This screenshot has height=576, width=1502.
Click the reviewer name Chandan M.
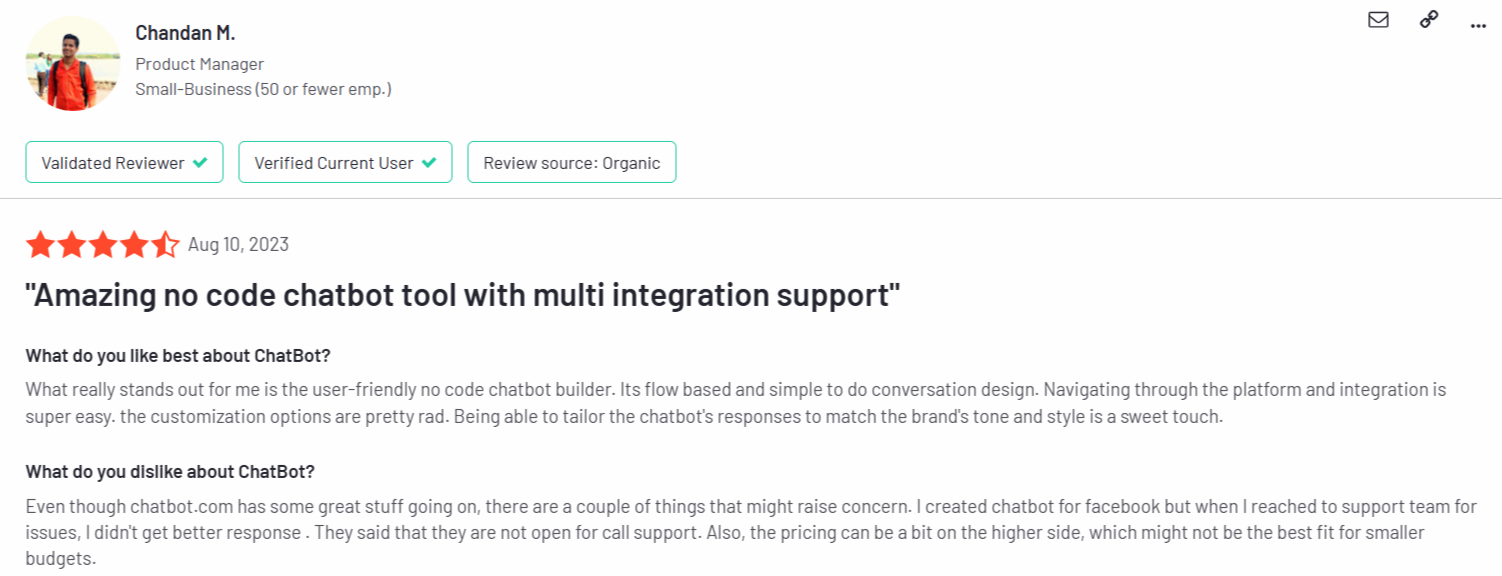(x=185, y=33)
